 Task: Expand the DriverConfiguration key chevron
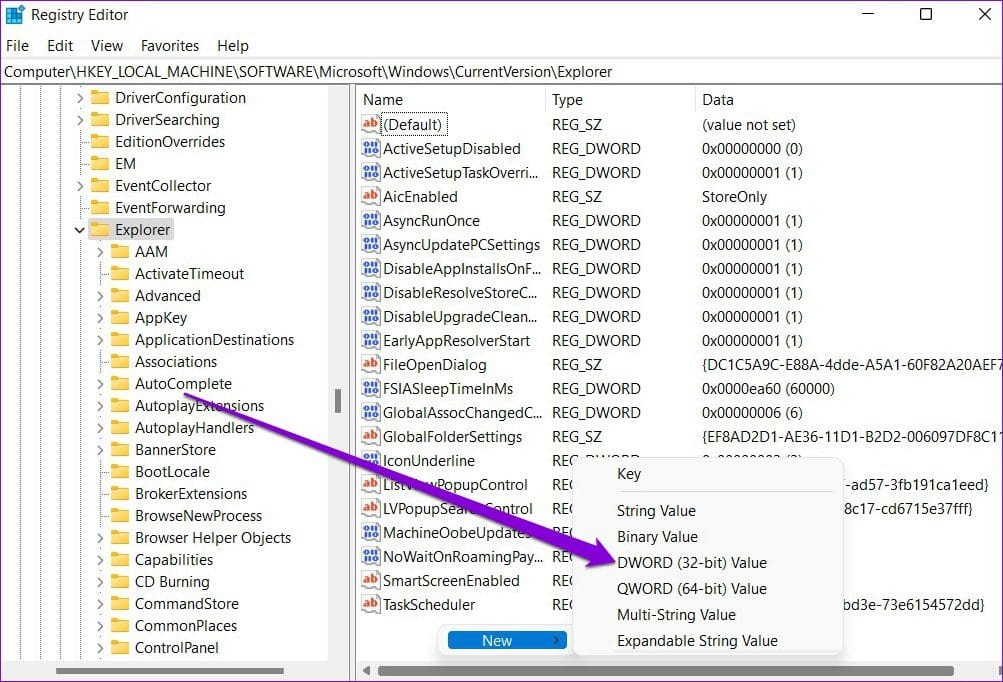coord(80,98)
